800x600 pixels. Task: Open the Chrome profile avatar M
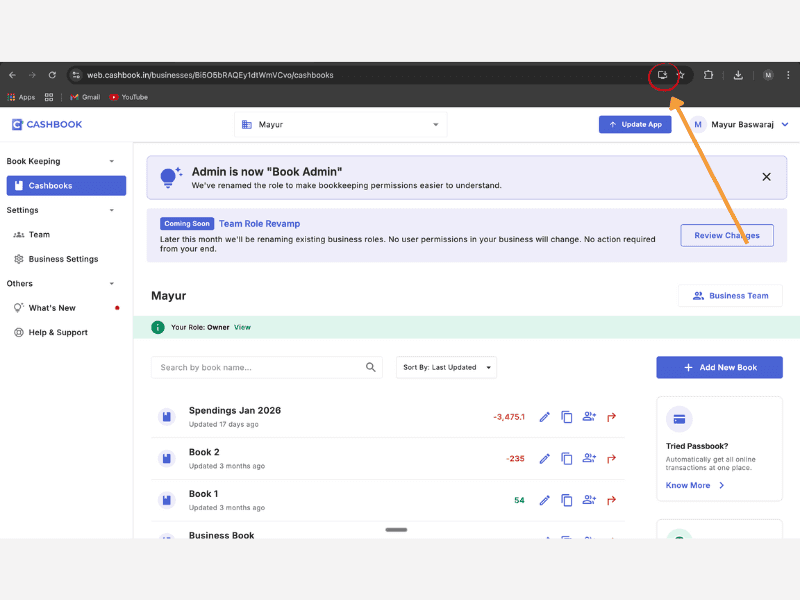[768, 75]
